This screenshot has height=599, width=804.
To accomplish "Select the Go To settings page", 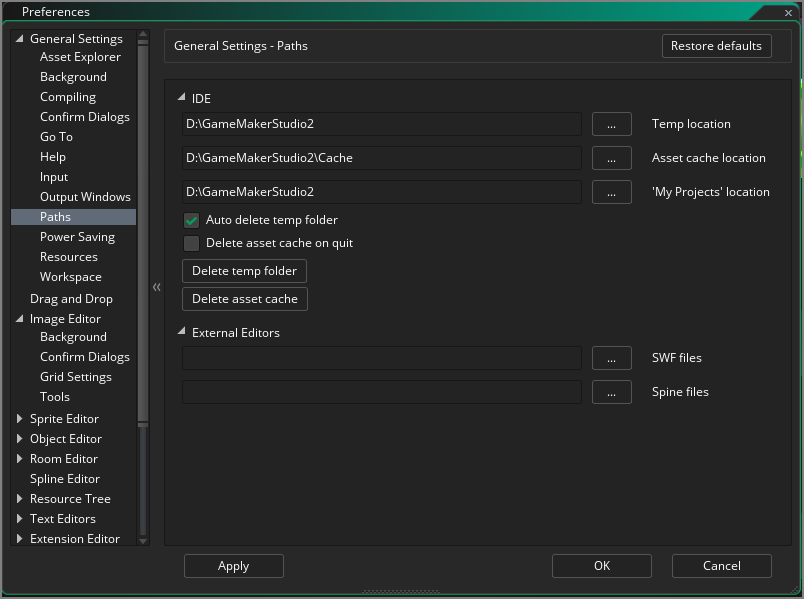I will (56, 137).
